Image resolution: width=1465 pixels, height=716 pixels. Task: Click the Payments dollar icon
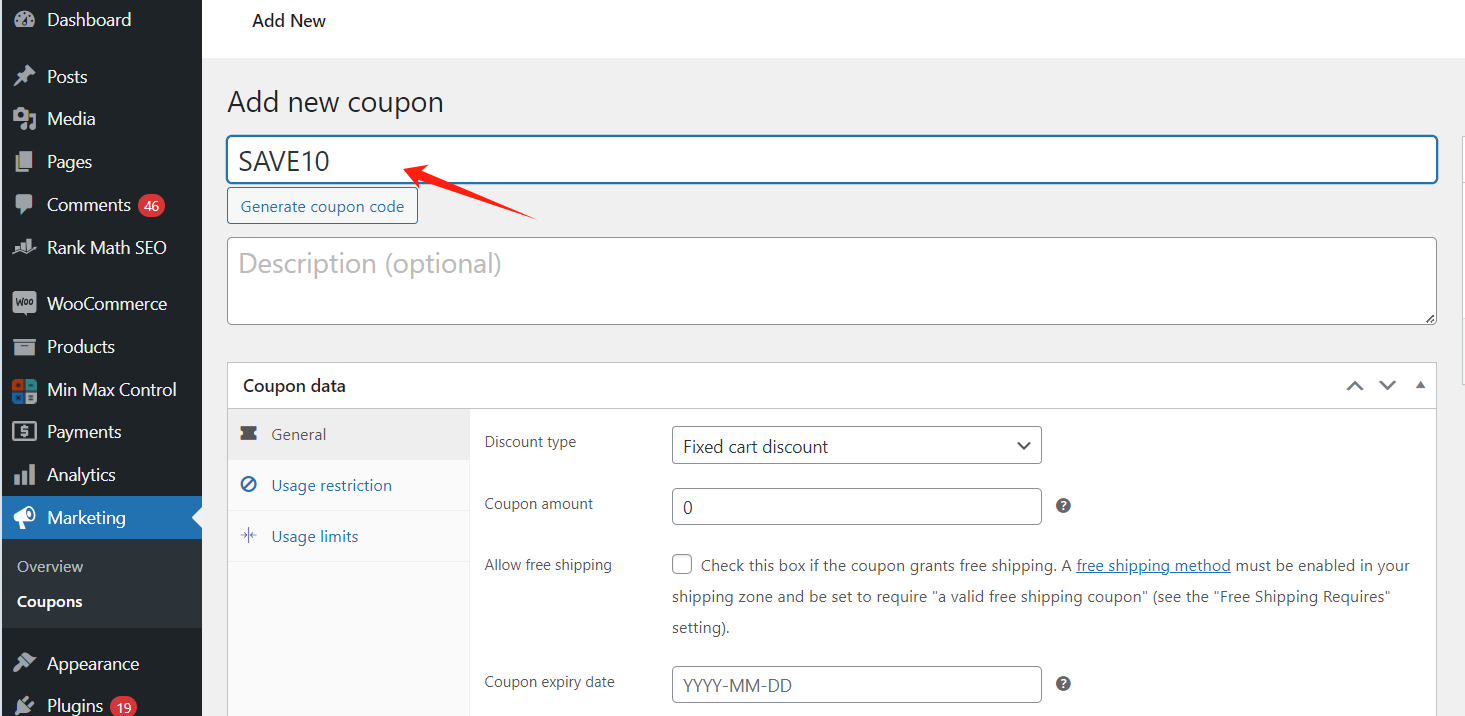[x=25, y=432]
